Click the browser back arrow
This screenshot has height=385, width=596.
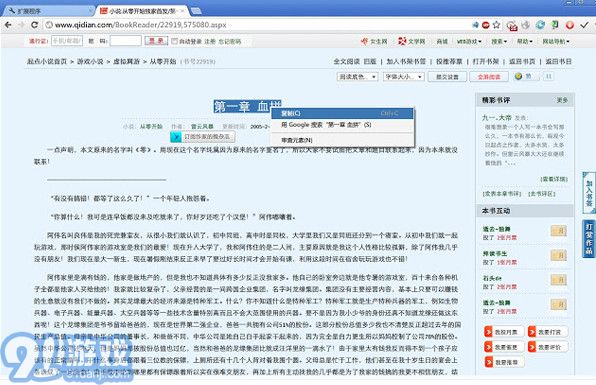click(8, 25)
